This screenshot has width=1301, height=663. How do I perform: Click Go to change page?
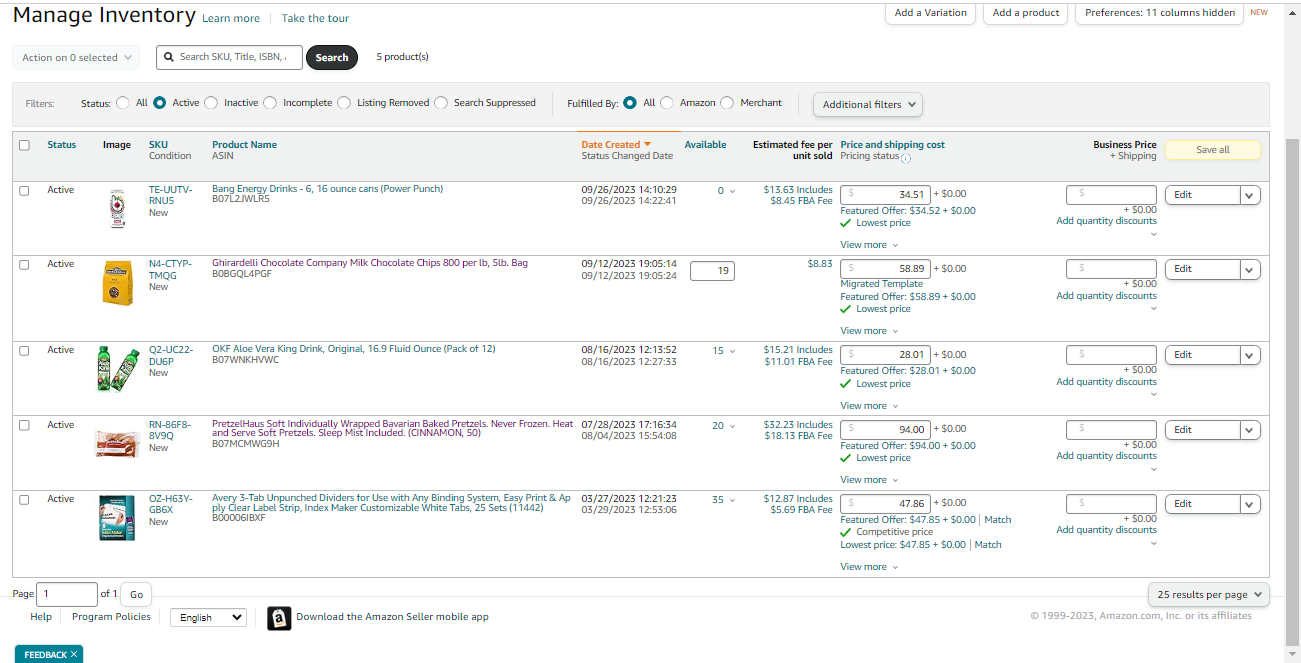pyautogui.click(x=136, y=594)
